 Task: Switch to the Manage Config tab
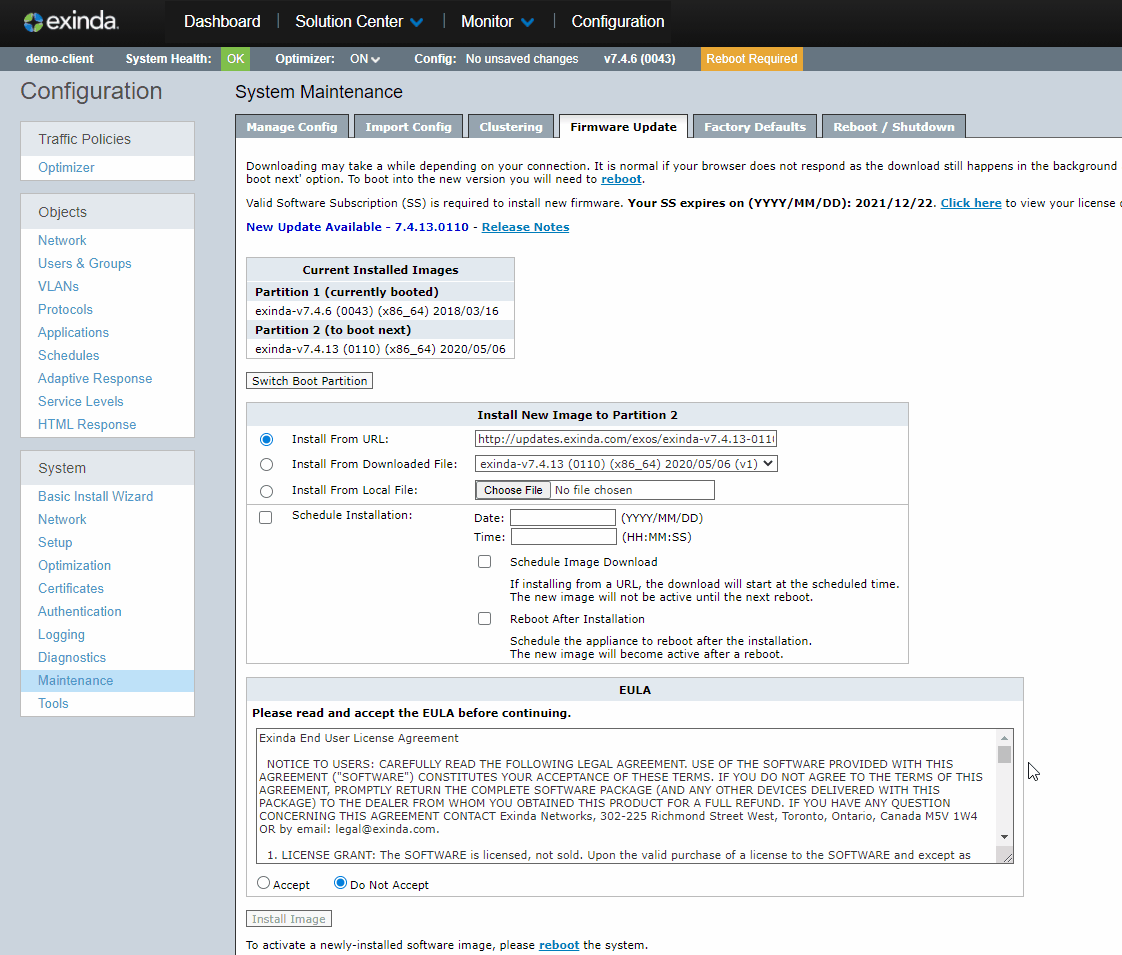[x=292, y=127]
